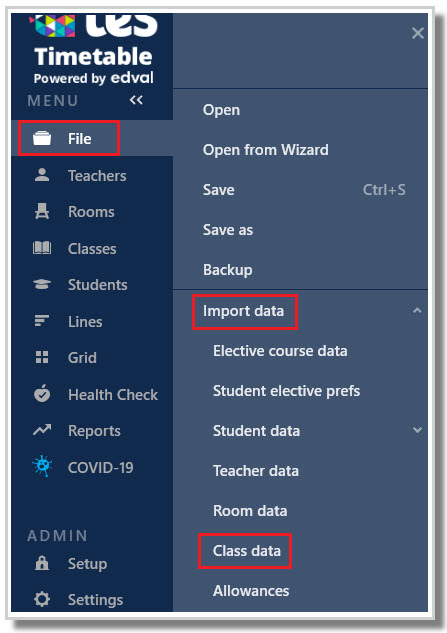
Task: Open Setup via padlock icon
Action: coord(42,563)
